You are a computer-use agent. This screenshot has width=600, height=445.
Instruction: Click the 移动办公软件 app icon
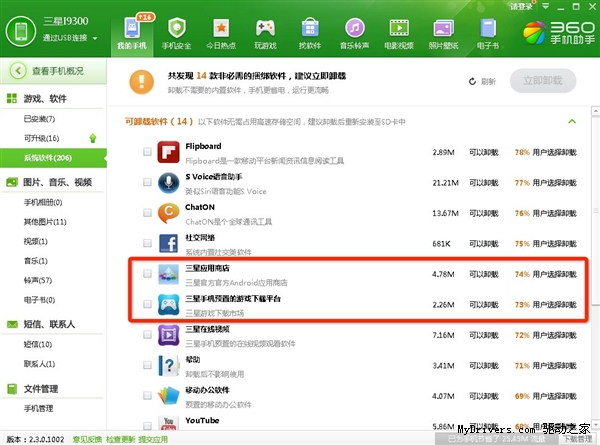(168, 396)
